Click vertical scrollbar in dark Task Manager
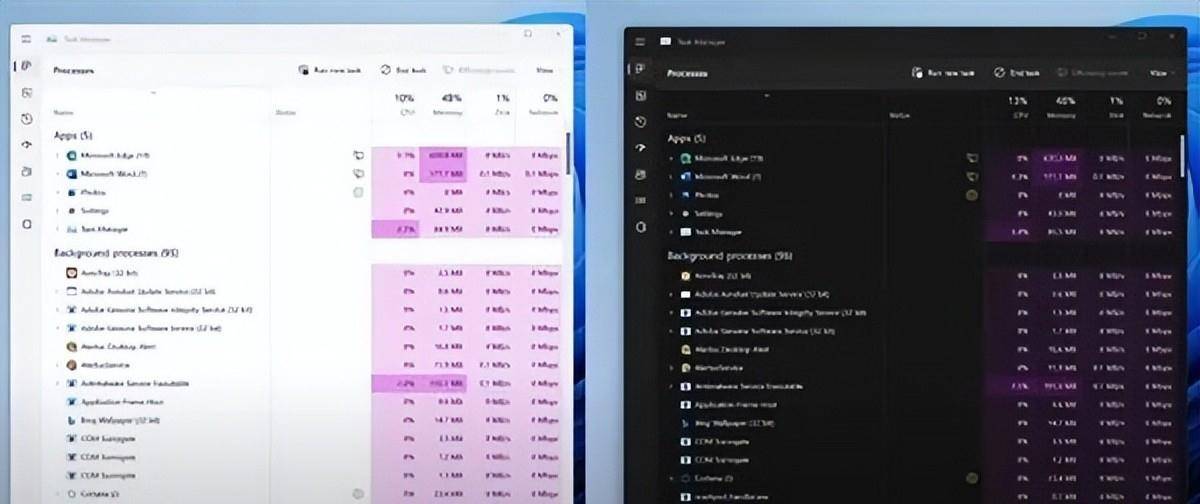This screenshot has width=1200, height=504. click(x=1181, y=158)
